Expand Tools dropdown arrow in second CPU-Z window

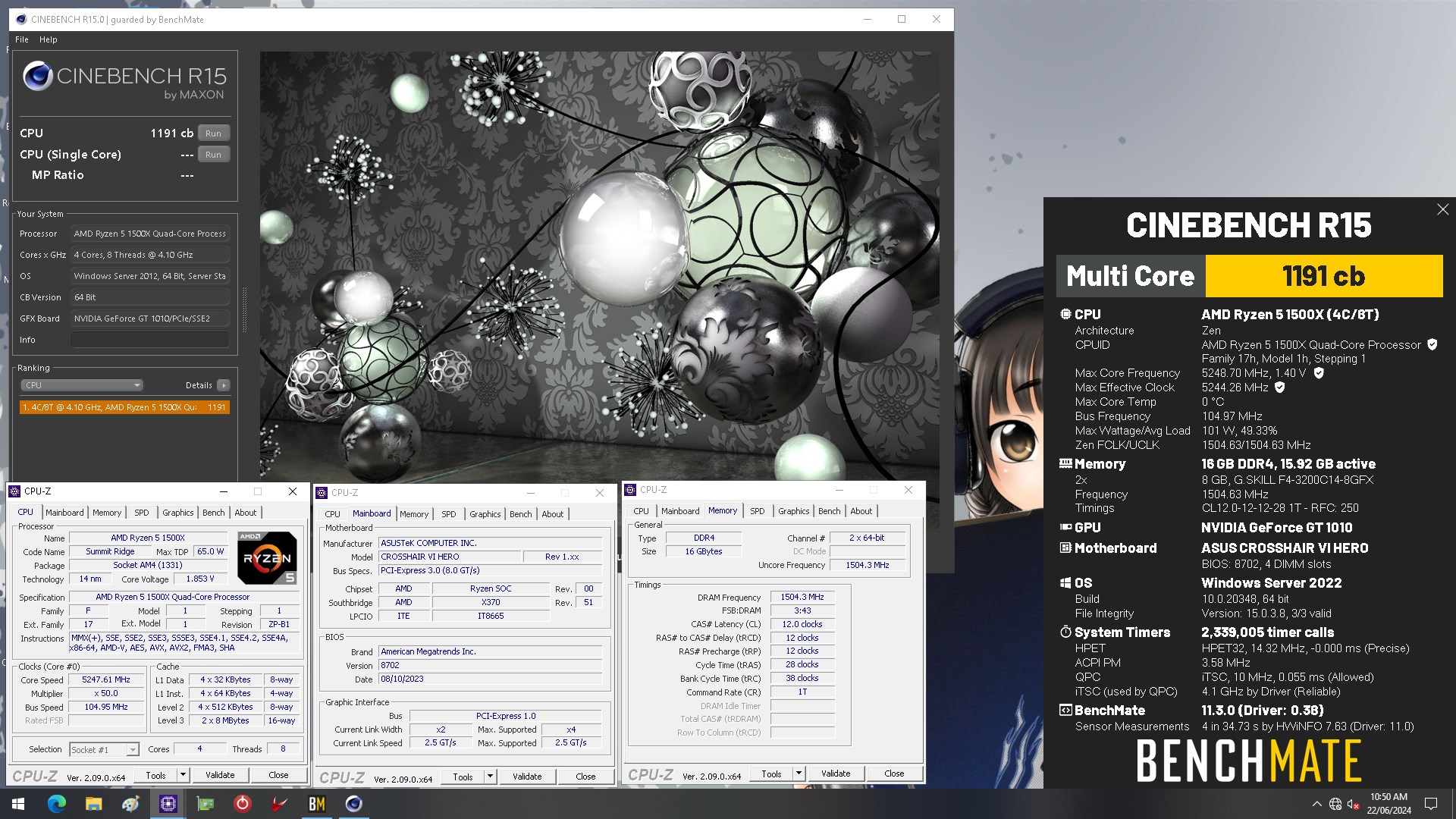pos(490,777)
